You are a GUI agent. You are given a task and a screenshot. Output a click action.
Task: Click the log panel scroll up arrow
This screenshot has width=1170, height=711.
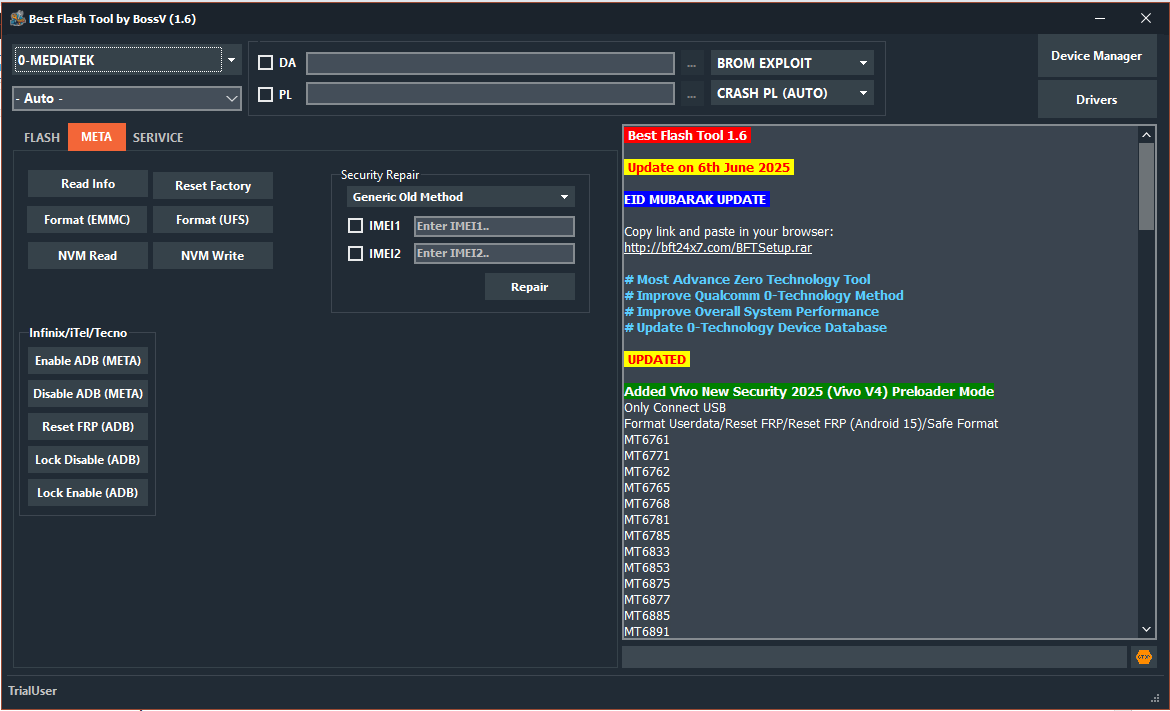tap(1146, 134)
